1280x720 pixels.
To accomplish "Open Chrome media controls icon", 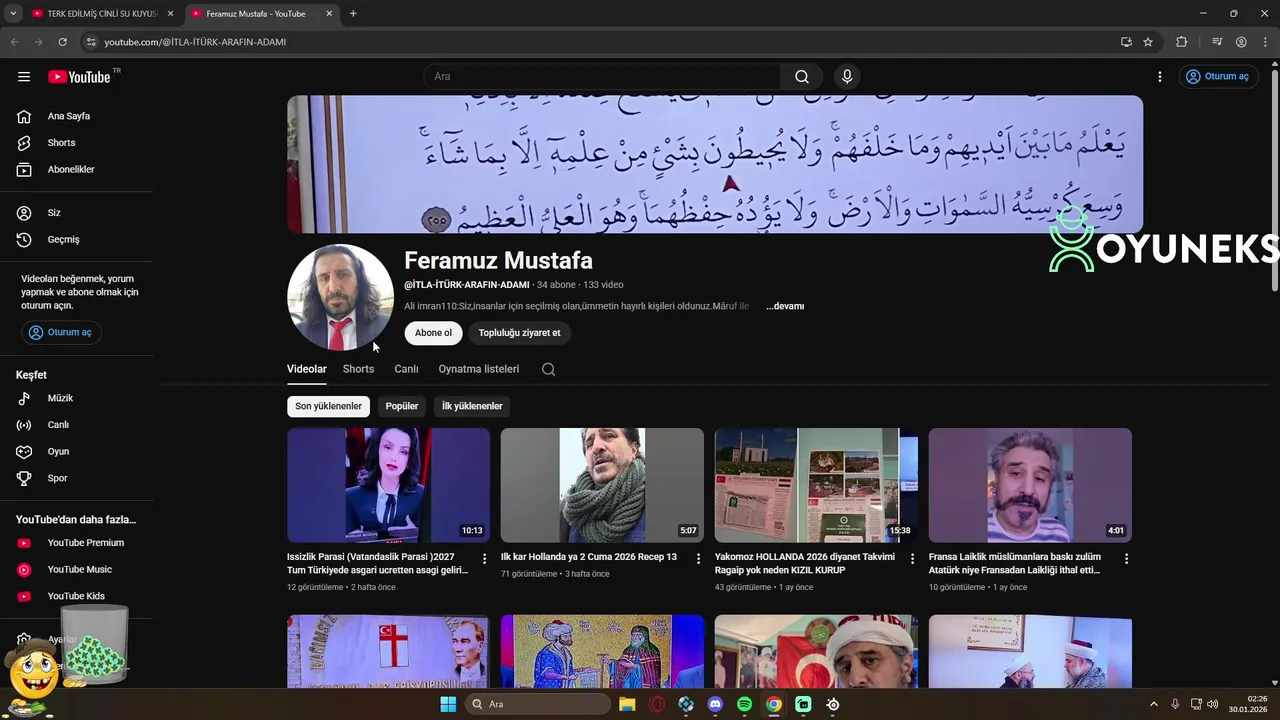I will 1217,42.
